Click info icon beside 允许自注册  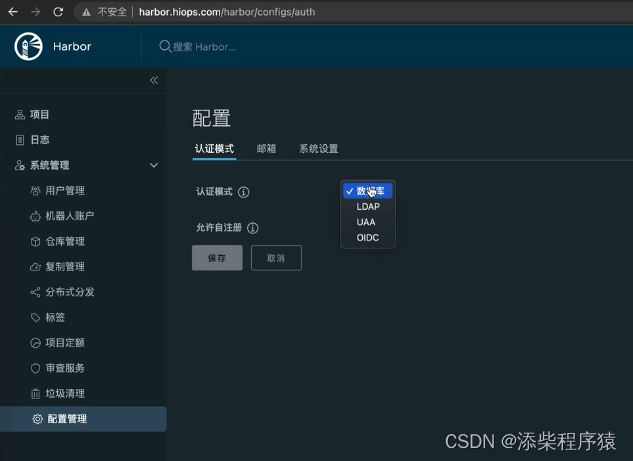pos(253,228)
